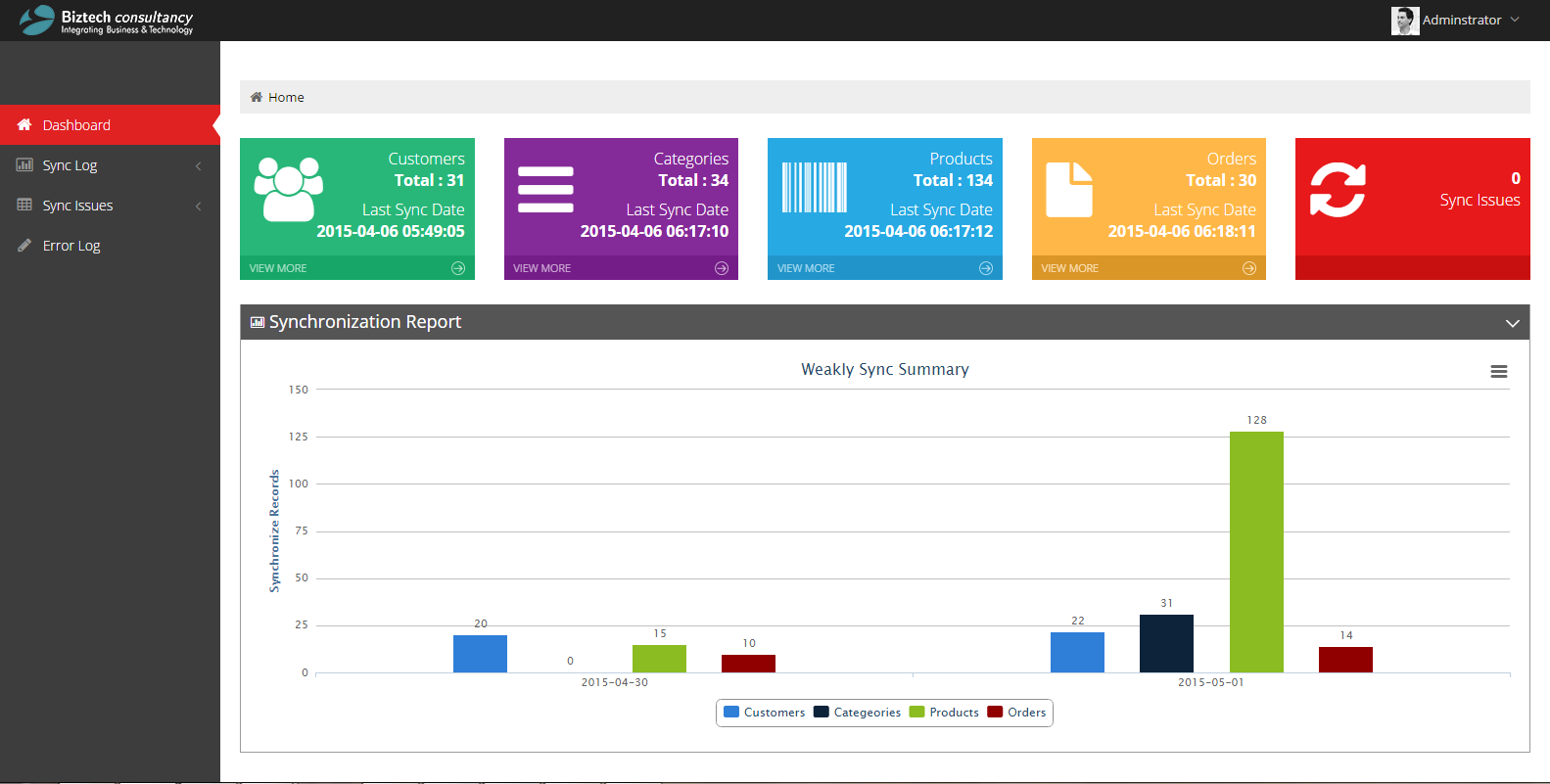
Task: Click the Orders card arrow circle icon
Action: 1249,268
